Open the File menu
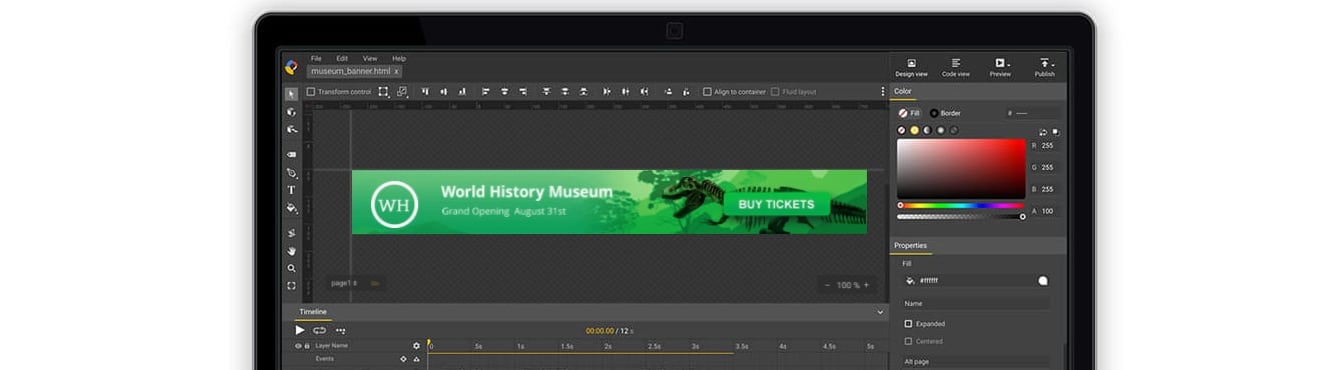Screen dimensions: 1329x370 point(316,59)
